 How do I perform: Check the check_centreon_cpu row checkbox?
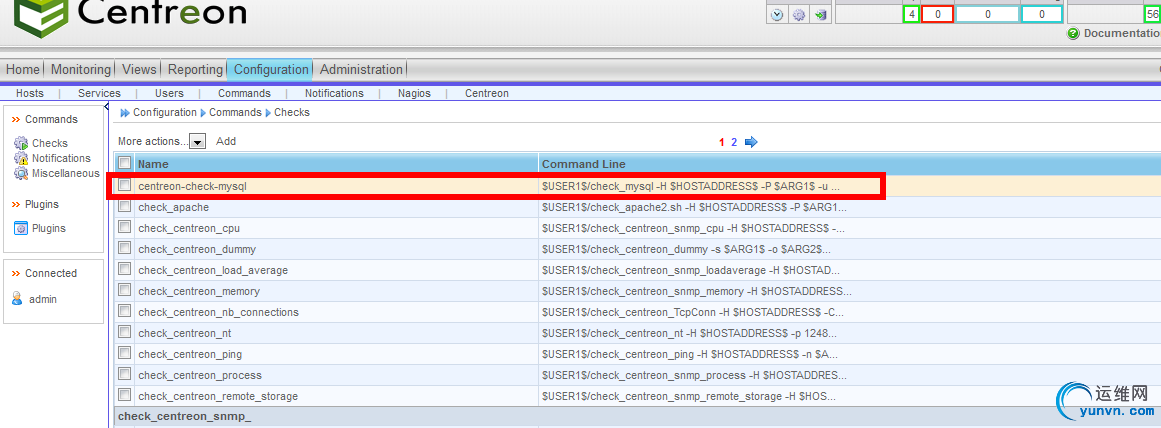pos(125,227)
